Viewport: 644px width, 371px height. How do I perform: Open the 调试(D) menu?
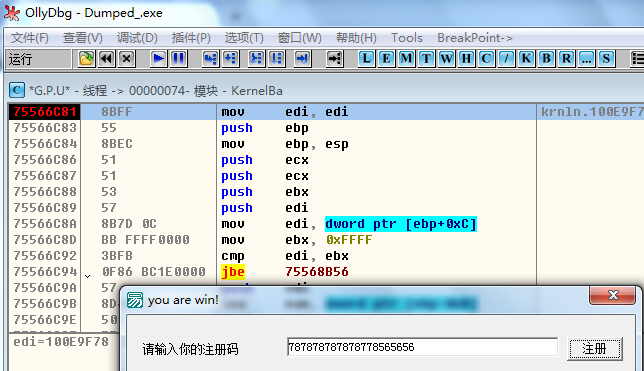click(x=137, y=38)
